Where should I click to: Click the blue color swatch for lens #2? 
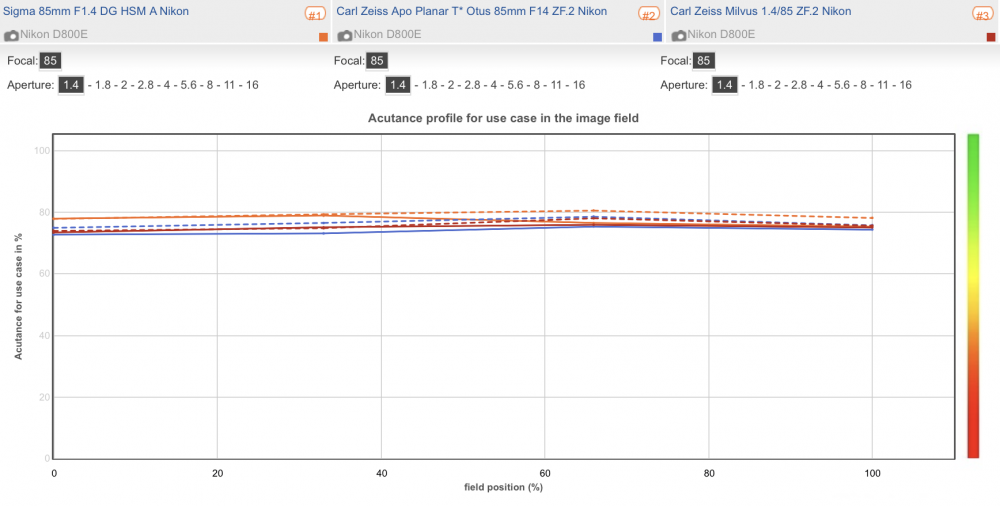658,37
